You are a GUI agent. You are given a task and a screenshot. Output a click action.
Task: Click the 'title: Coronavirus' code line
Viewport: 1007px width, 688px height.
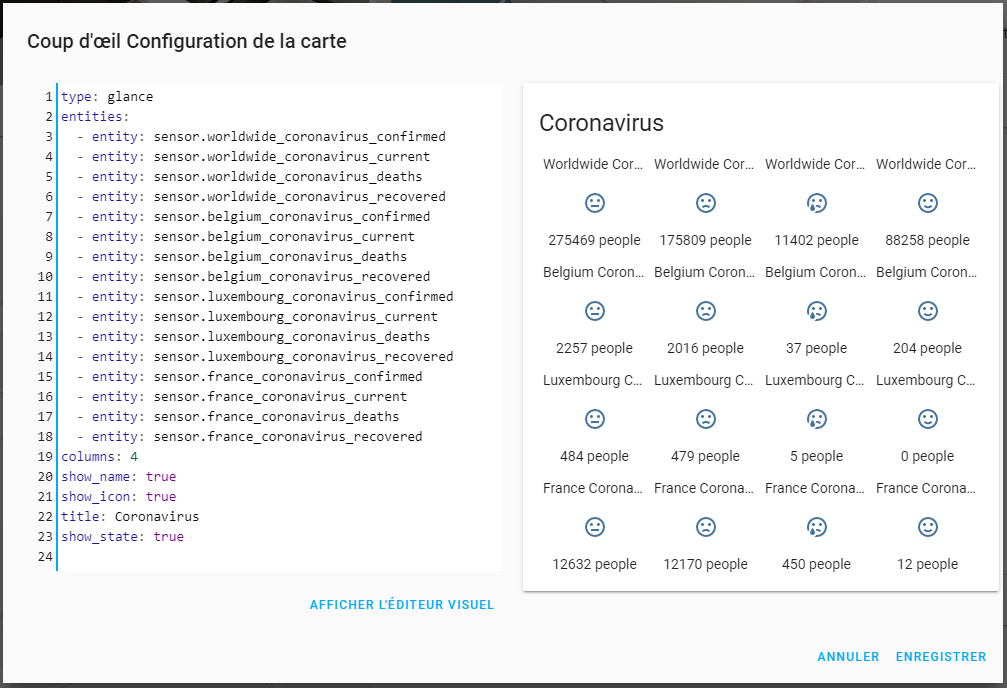130,517
